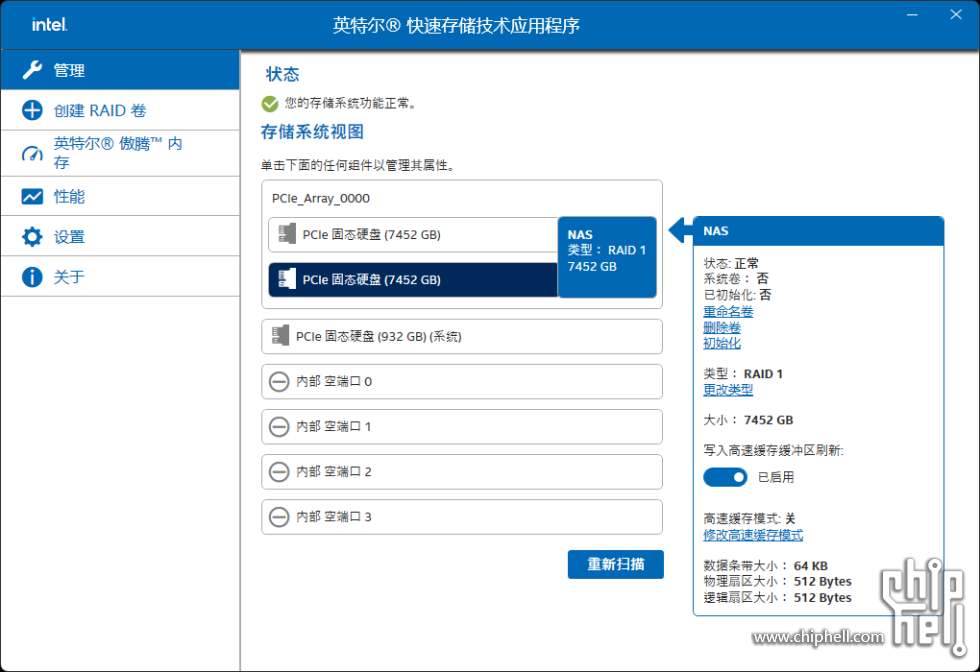The image size is (980, 672).
Task: Click the empty port icon for 内部 空端口 0
Action: pos(279,381)
